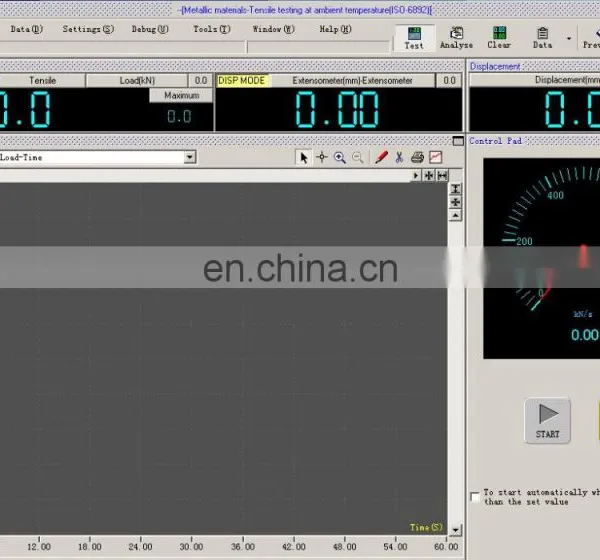Click the 12.00 time axis label
The height and width of the screenshot is (560, 600).
[39, 547]
